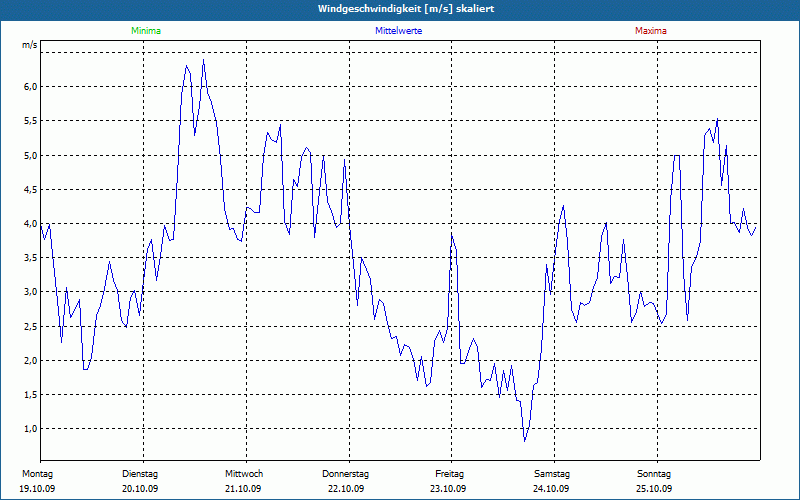This screenshot has width=800, height=500.
Task: Select the 1,0 y-axis value
Action: point(31,429)
